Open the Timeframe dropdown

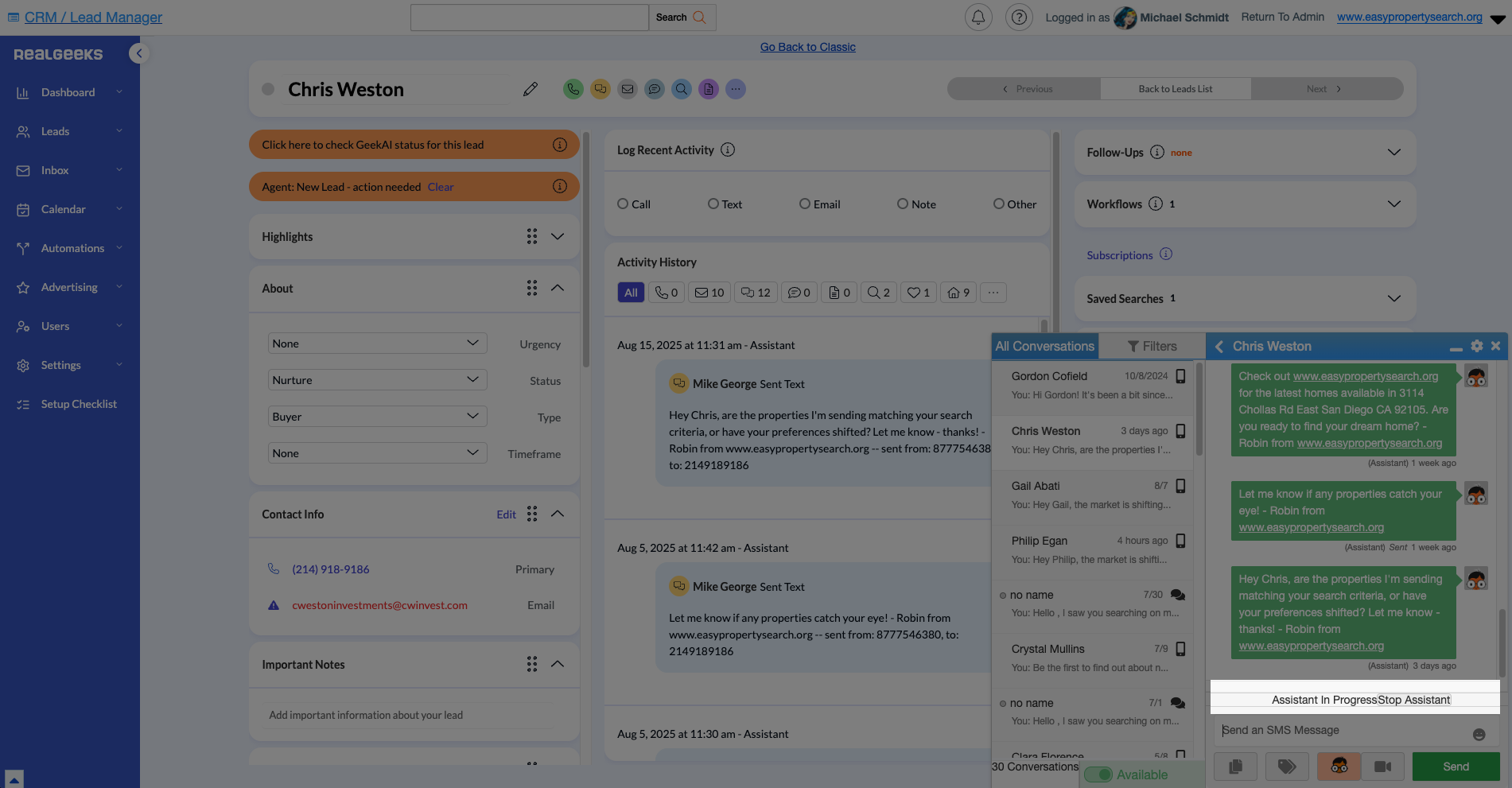tap(377, 453)
